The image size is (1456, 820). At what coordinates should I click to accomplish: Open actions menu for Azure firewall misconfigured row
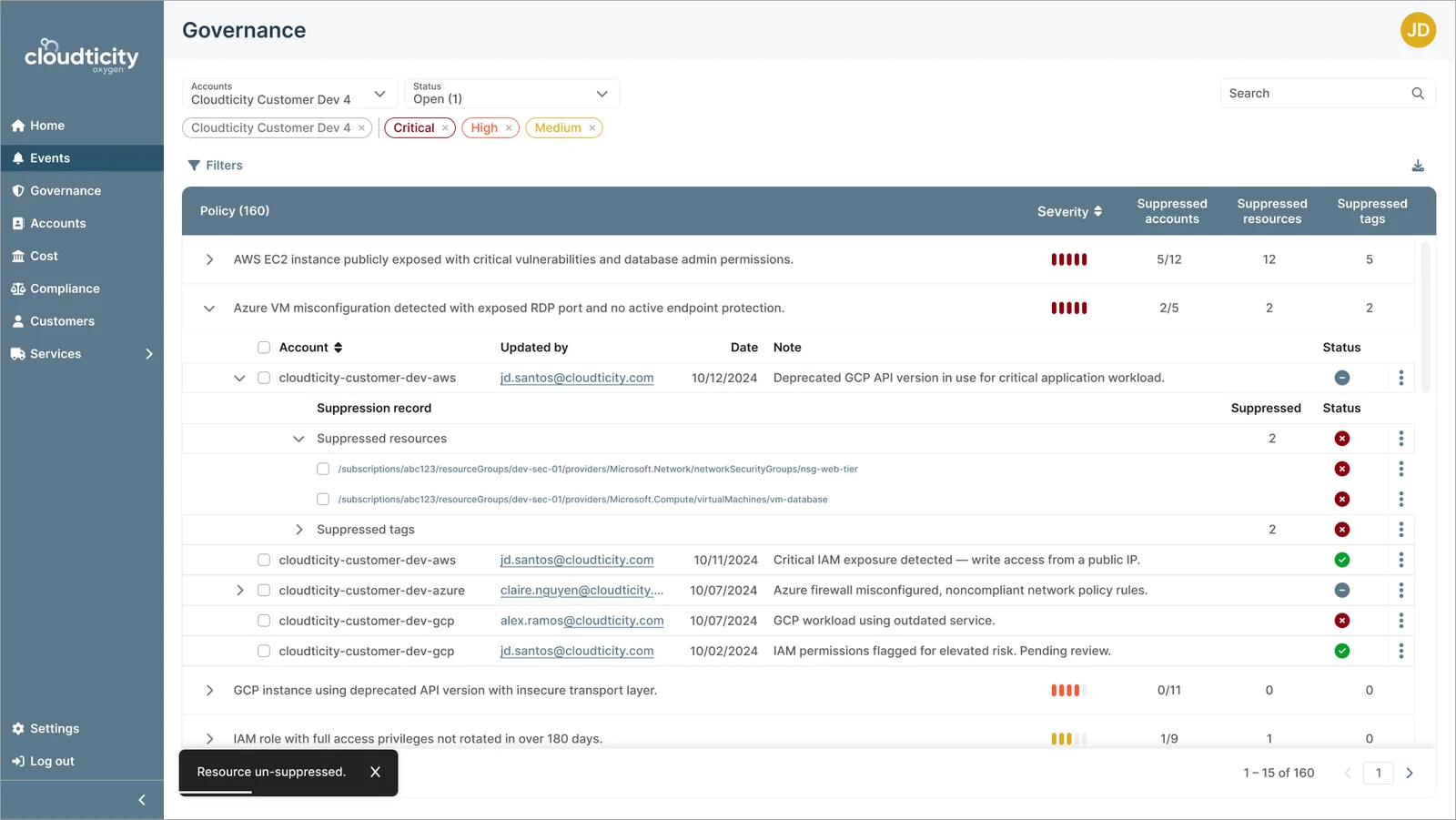tap(1401, 591)
